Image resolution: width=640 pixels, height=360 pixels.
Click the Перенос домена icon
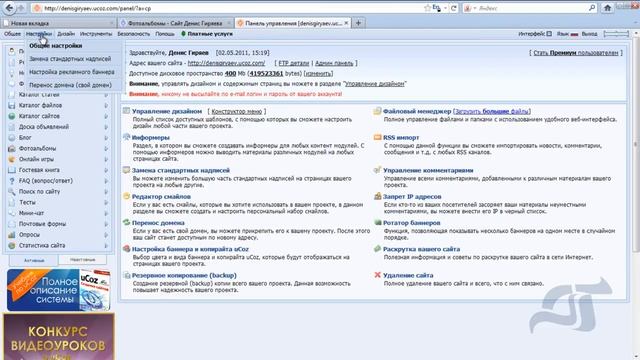pyautogui.click(x=127, y=222)
